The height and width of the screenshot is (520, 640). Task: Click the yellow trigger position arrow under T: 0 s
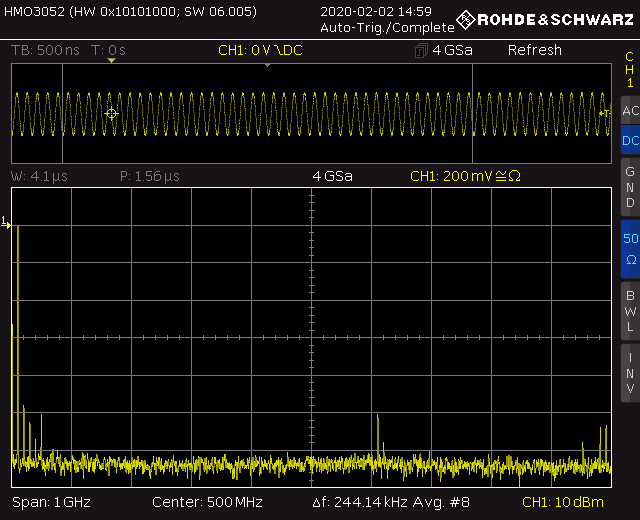[x=111, y=62]
